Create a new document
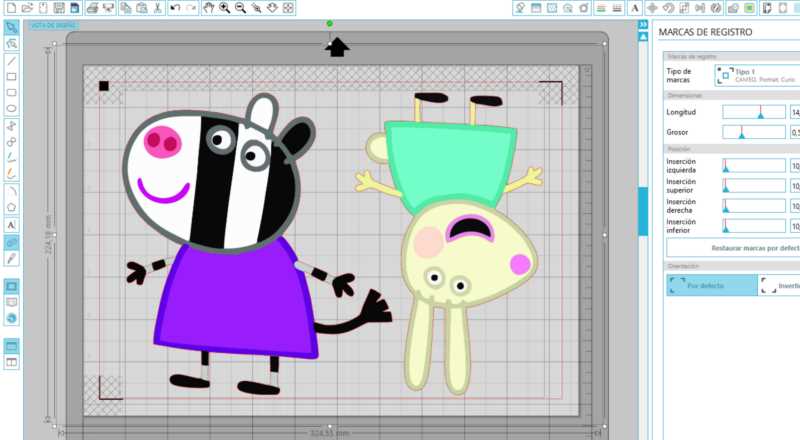The image size is (800, 440). [11, 8]
